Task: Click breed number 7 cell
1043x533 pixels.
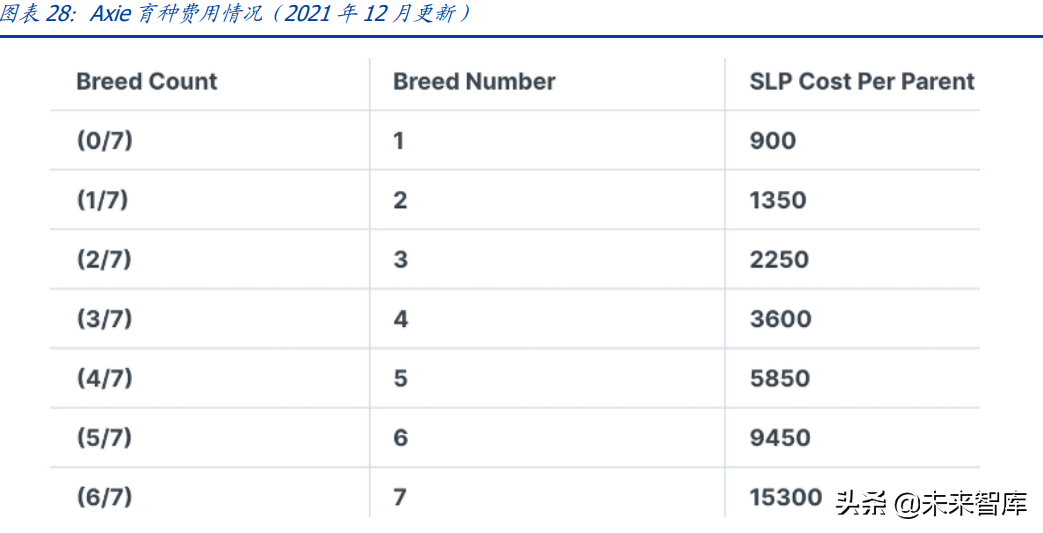Action: click(399, 497)
